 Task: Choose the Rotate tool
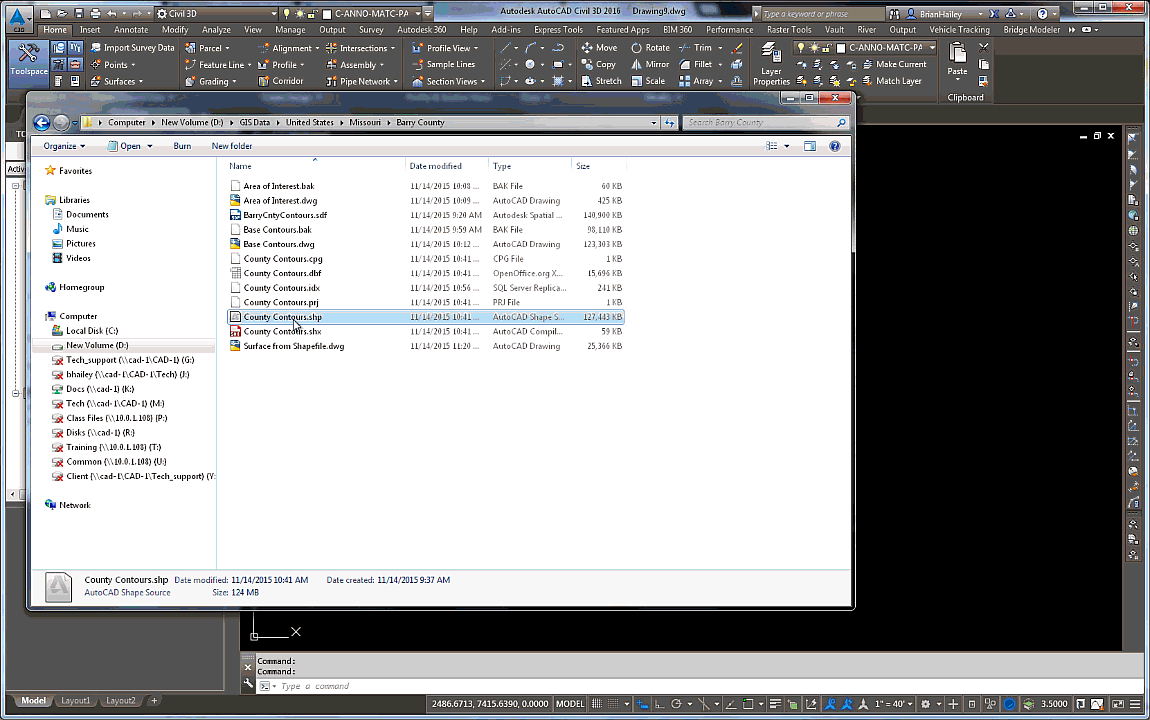click(x=650, y=48)
